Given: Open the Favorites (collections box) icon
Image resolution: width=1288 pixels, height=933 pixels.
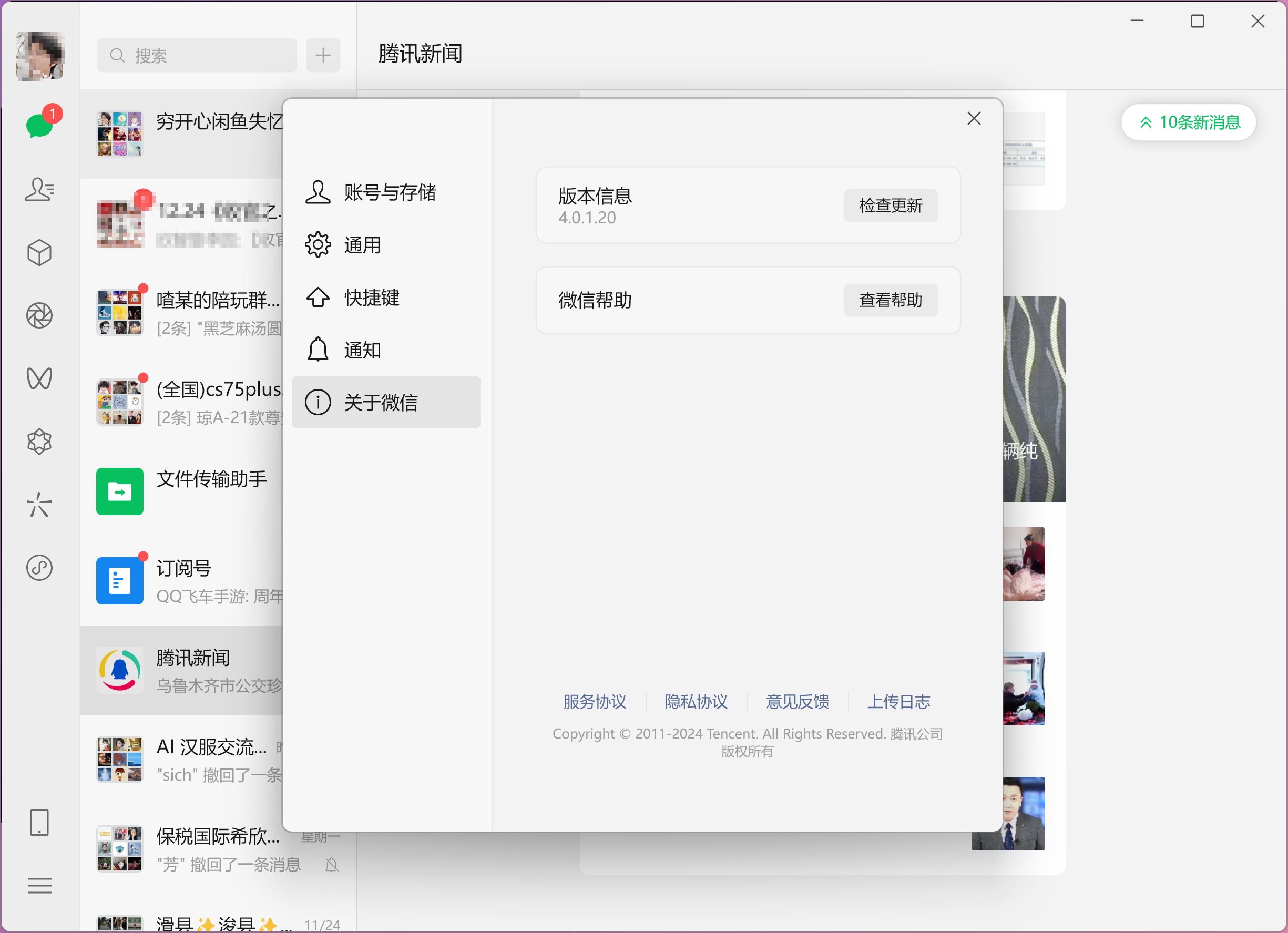Looking at the screenshot, I should pos(39,253).
